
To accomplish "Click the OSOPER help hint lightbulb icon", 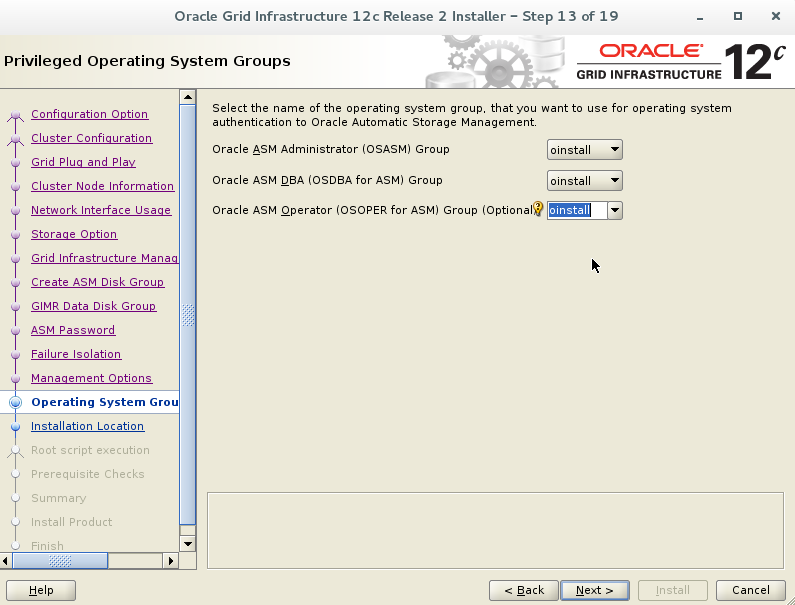I will click(538, 208).
